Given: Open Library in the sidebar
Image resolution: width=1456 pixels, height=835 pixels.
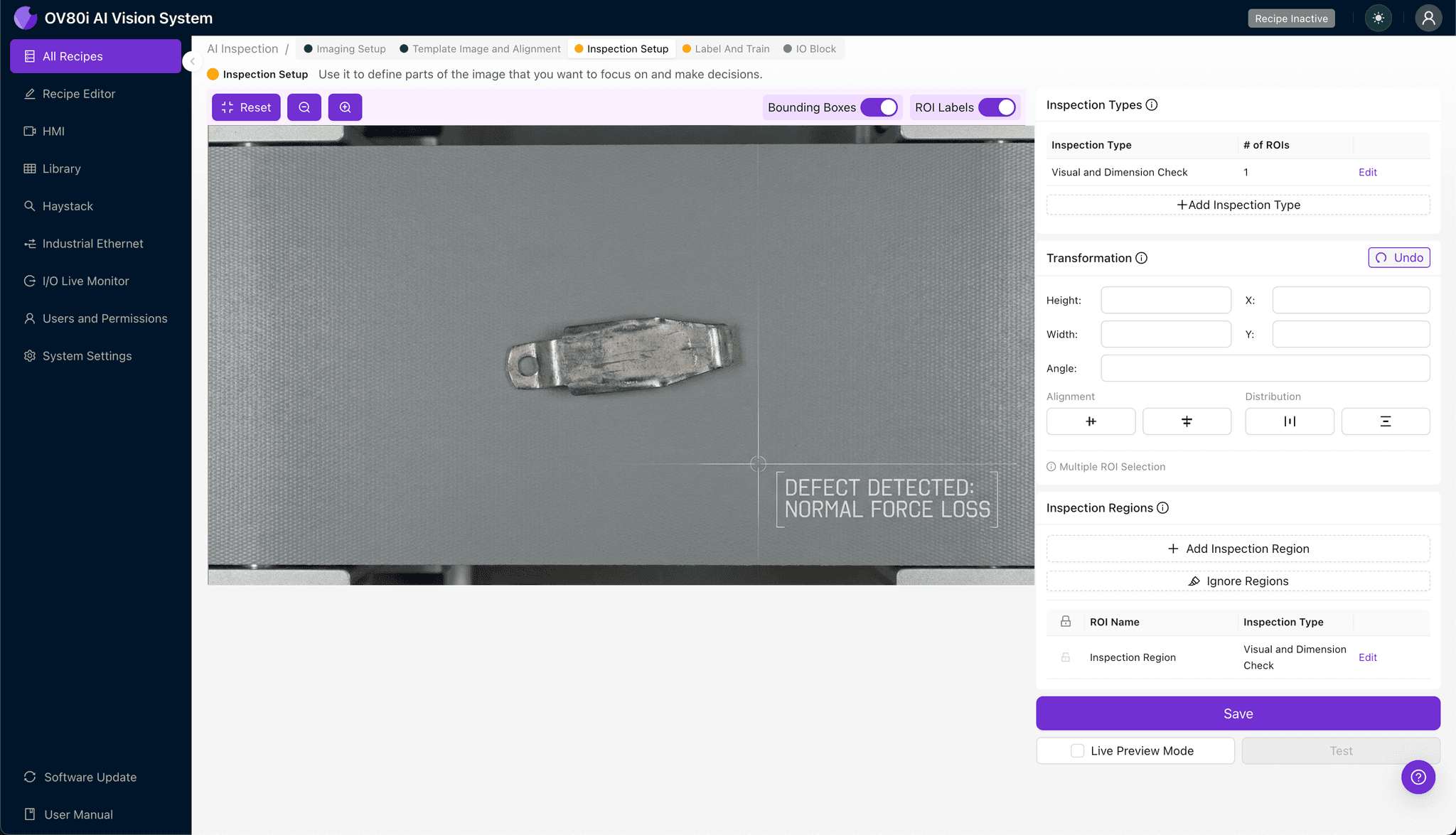Looking at the screenshot, I should tap(95, 168).
